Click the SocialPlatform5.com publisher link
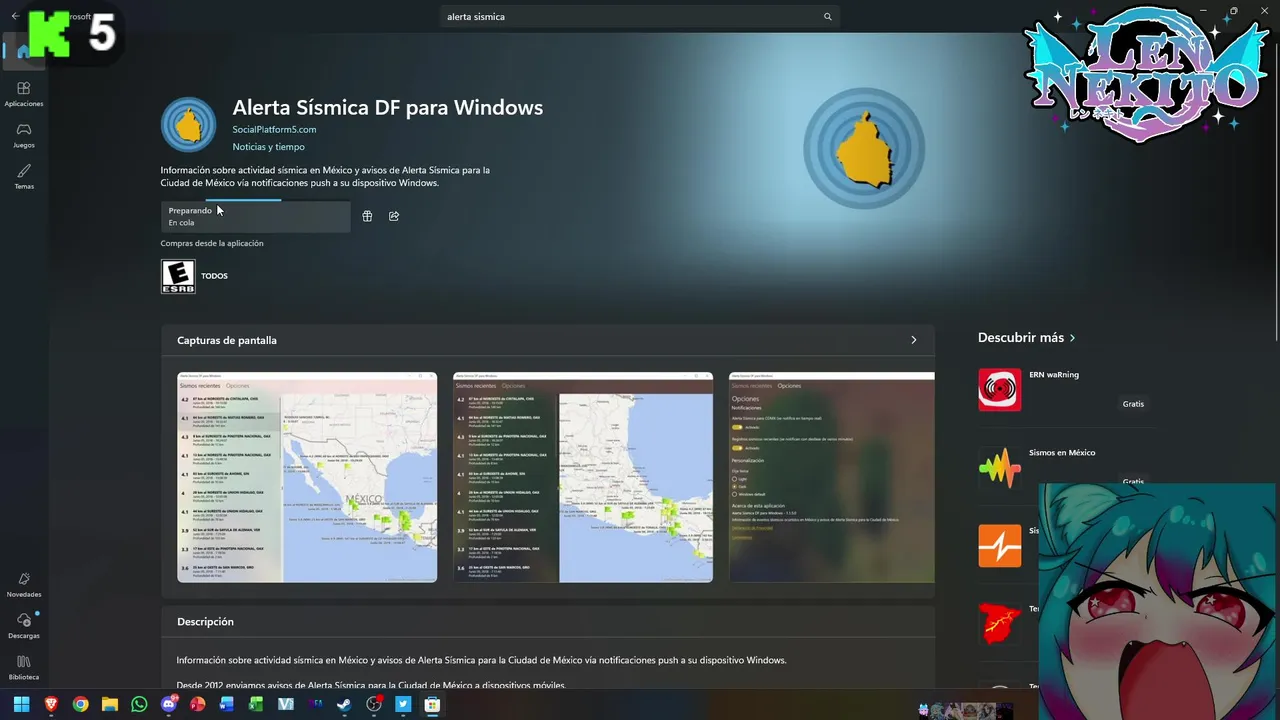1280x720 pixels. [274, 129]
